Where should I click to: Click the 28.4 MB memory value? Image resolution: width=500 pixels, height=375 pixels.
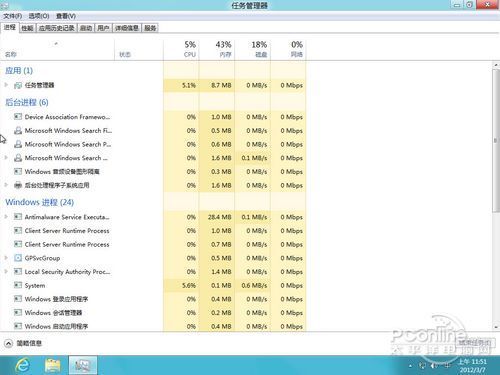pos(219,217)
